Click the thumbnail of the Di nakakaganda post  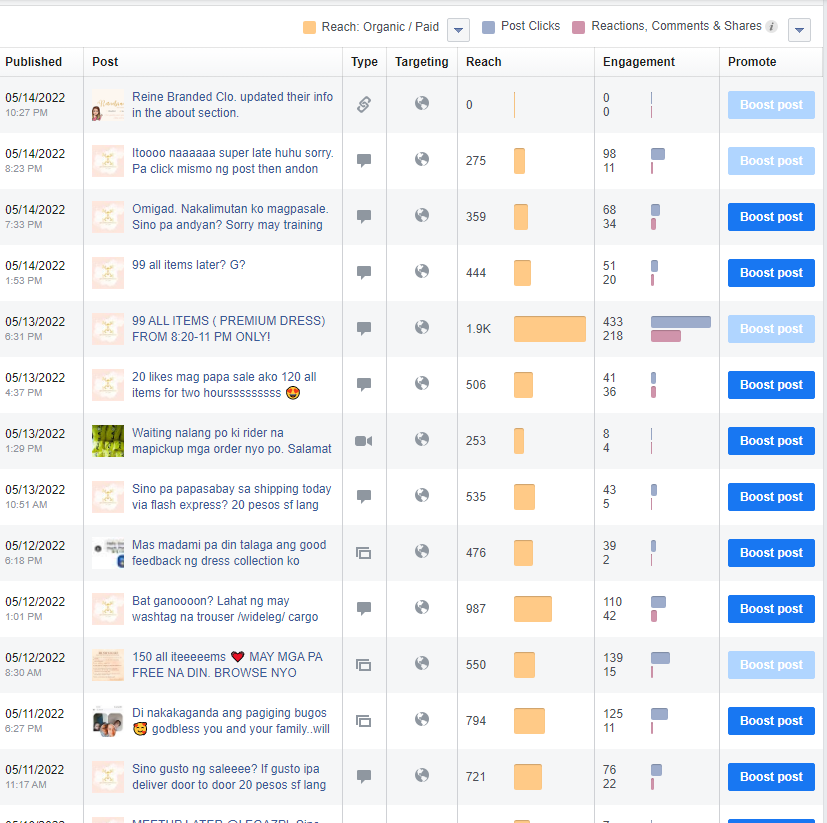point(108,721)
